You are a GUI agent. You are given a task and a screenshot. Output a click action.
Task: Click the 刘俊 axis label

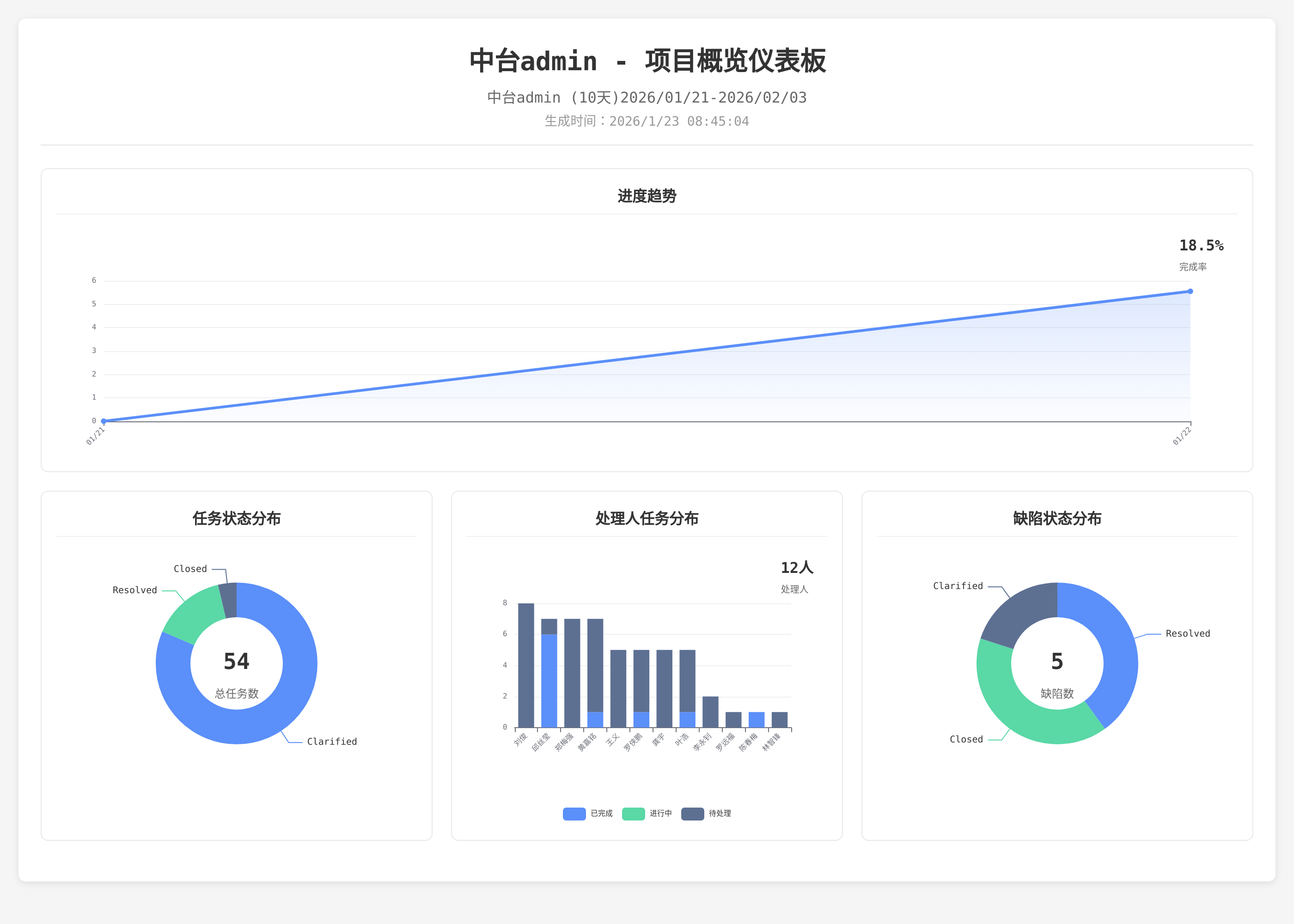[521, 739]
